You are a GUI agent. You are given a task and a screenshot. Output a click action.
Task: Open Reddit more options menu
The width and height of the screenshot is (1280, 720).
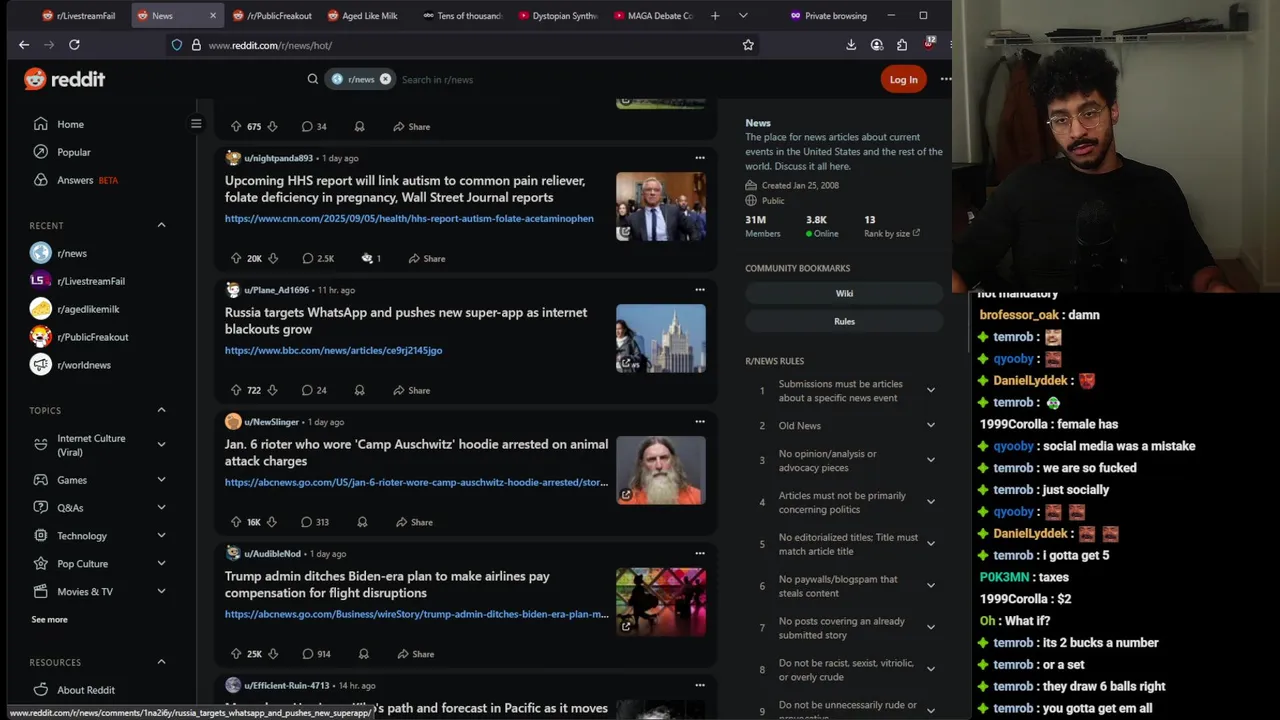pos(945,79)
